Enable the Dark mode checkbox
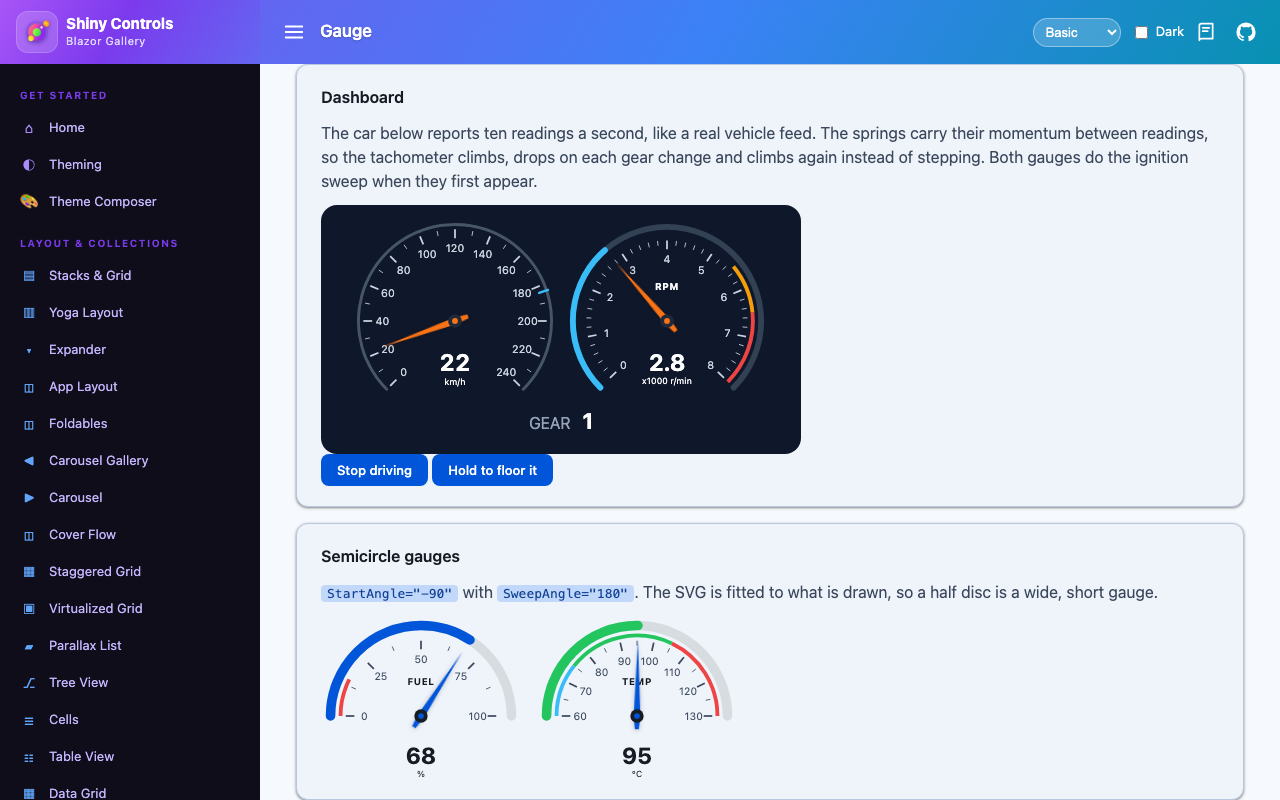This screenshot has height=800, width=1280. 1141,32
